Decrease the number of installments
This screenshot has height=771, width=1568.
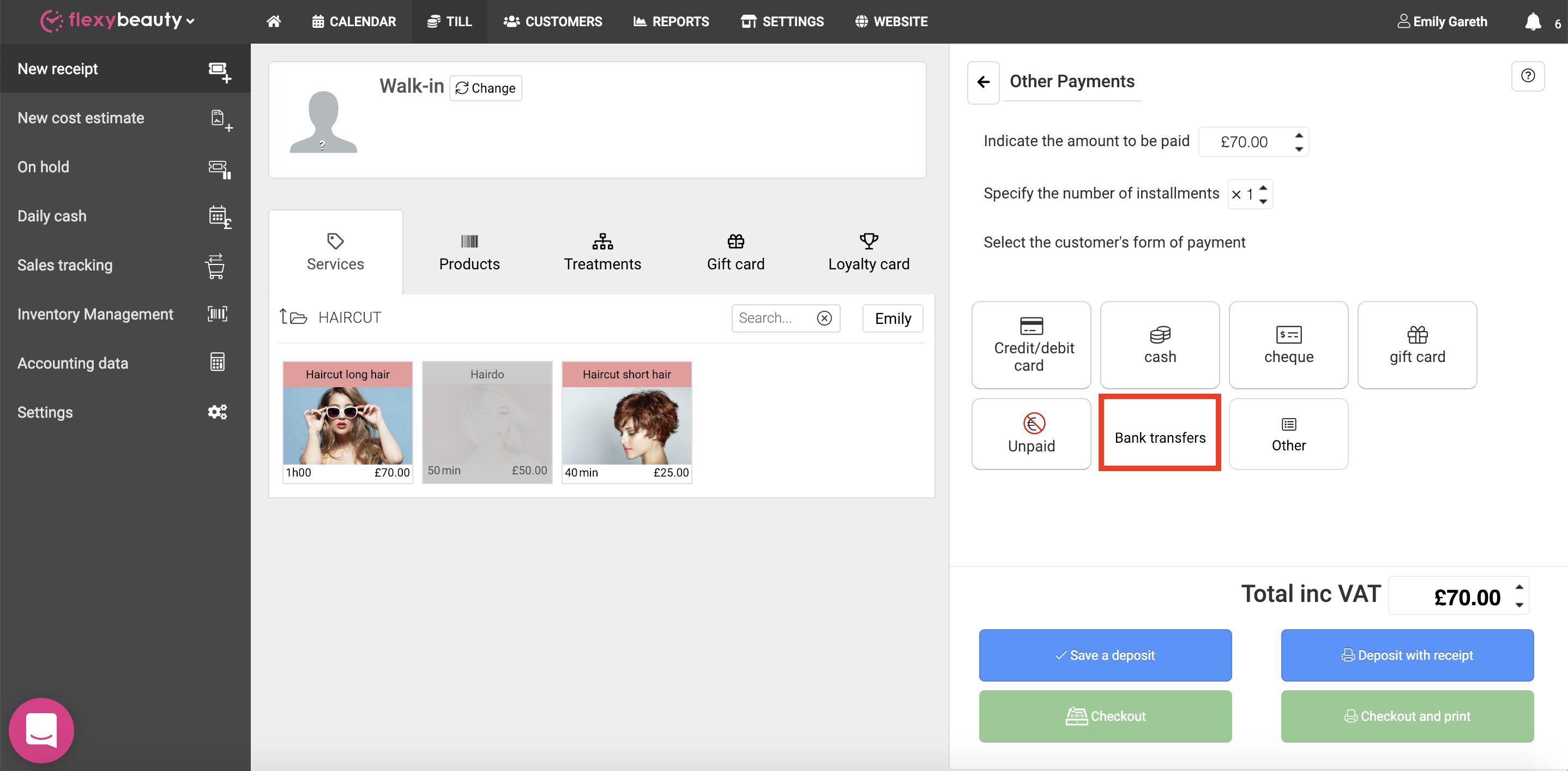point(1264,201)
